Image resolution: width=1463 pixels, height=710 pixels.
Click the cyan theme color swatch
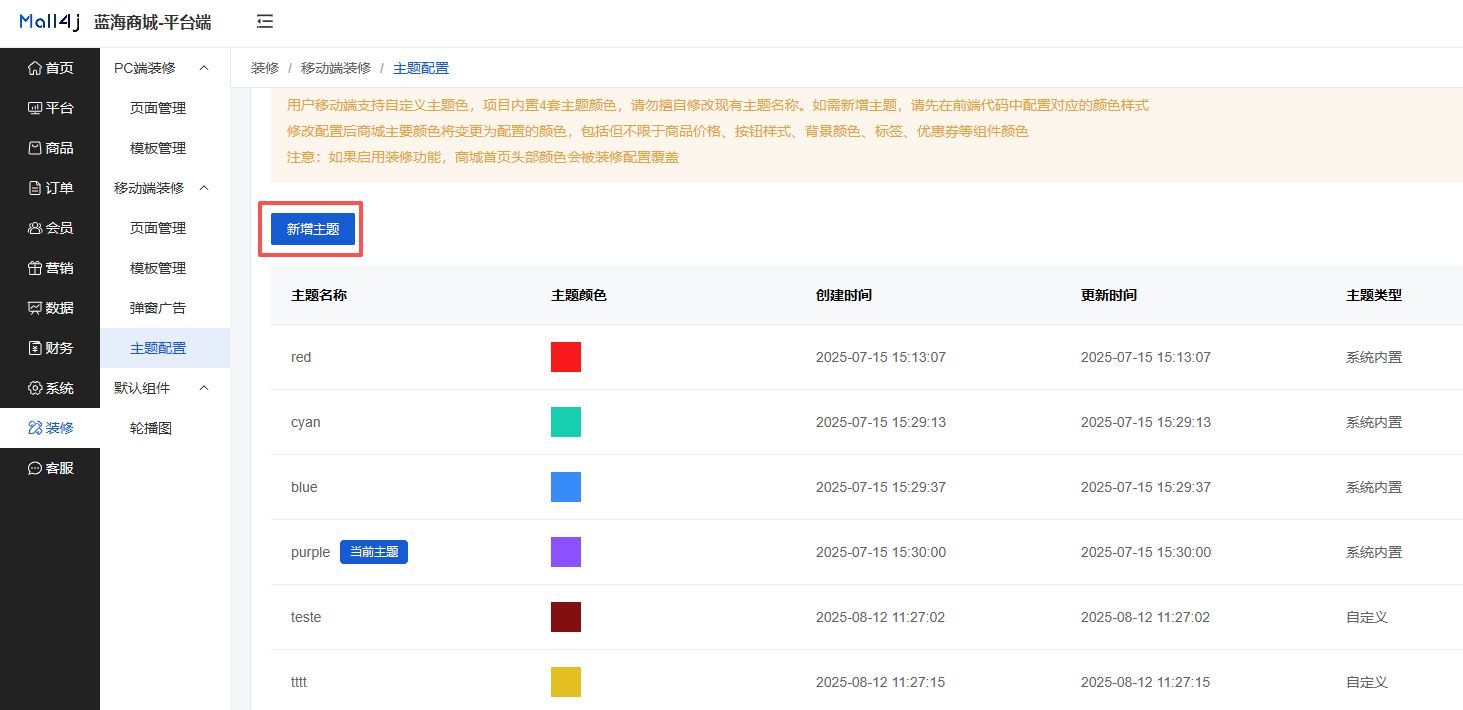(x=566, y=422)
